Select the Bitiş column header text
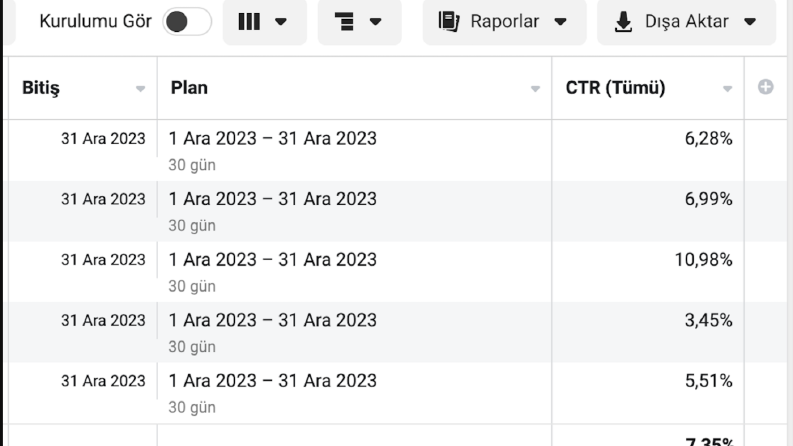The width and height of the screenshot is (793, 446). pos(41,88)
